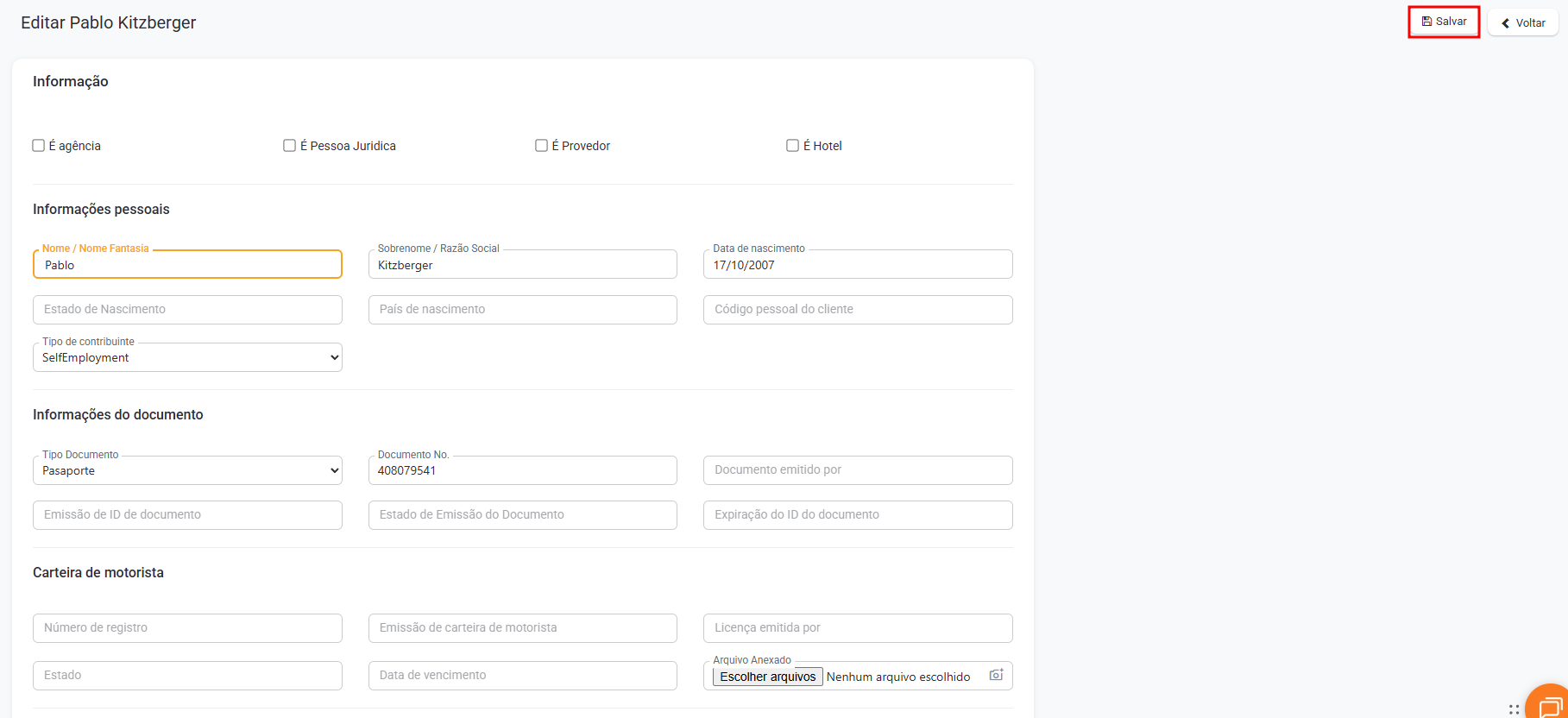Focus the Código pessoal do cliente field
The height and width of the screenshot is (718, 1568).
click(857, 310)
